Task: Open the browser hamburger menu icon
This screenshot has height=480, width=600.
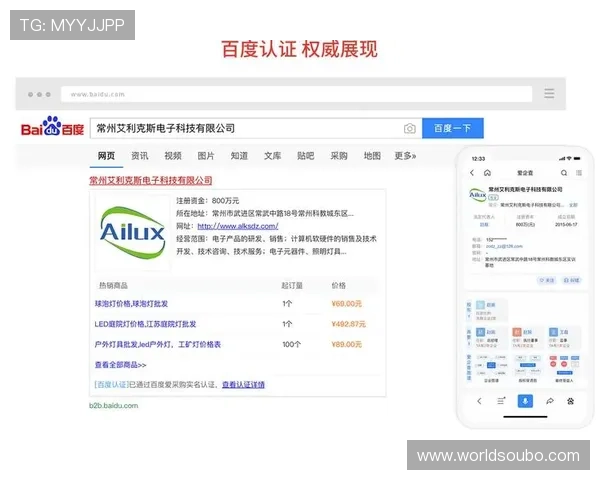Action: tap(549, 93)
